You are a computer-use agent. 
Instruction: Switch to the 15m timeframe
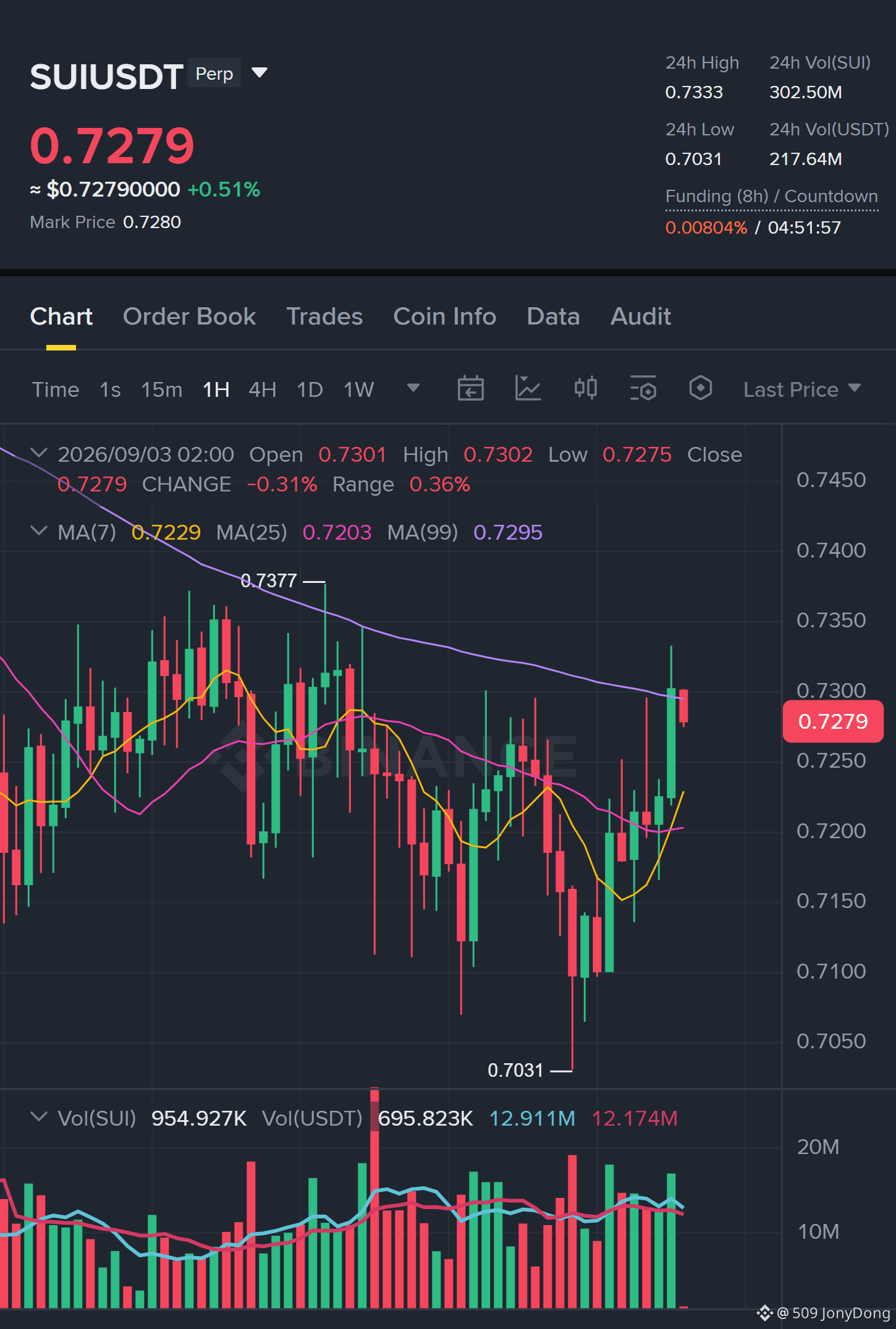(162, 389)
